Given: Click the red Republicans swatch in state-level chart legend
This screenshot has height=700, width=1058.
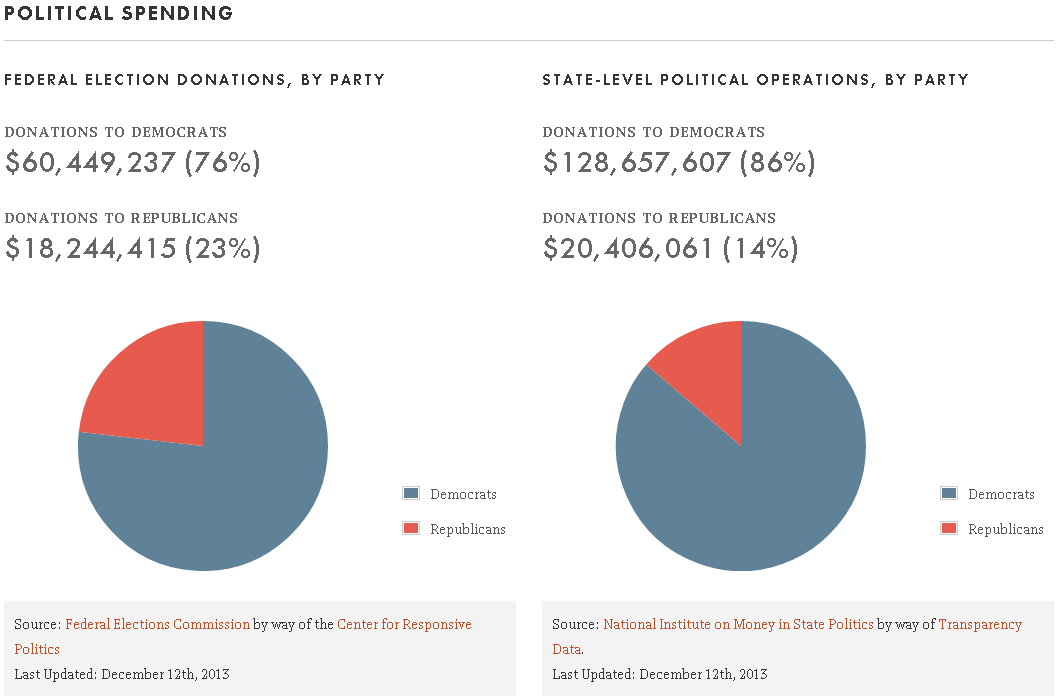Looking at the screenshot, I should [949, 529].
